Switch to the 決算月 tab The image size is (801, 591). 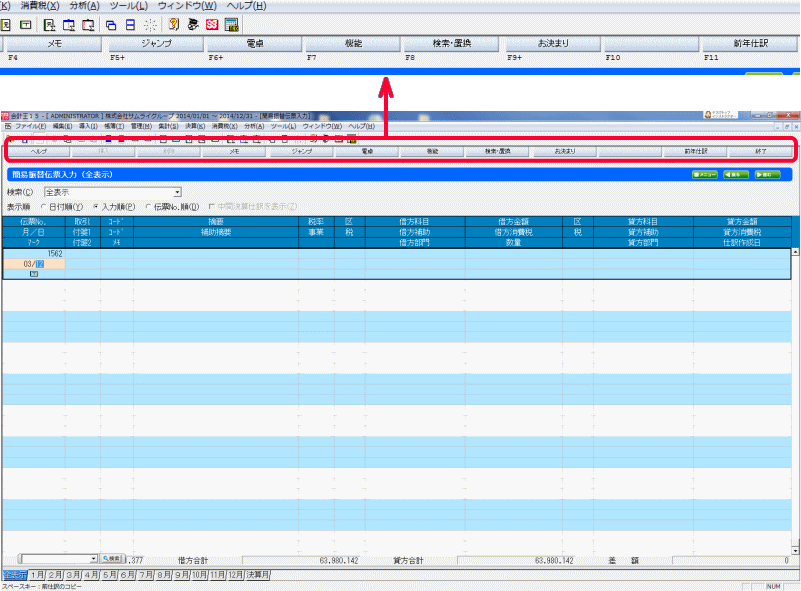coord(258,575)
